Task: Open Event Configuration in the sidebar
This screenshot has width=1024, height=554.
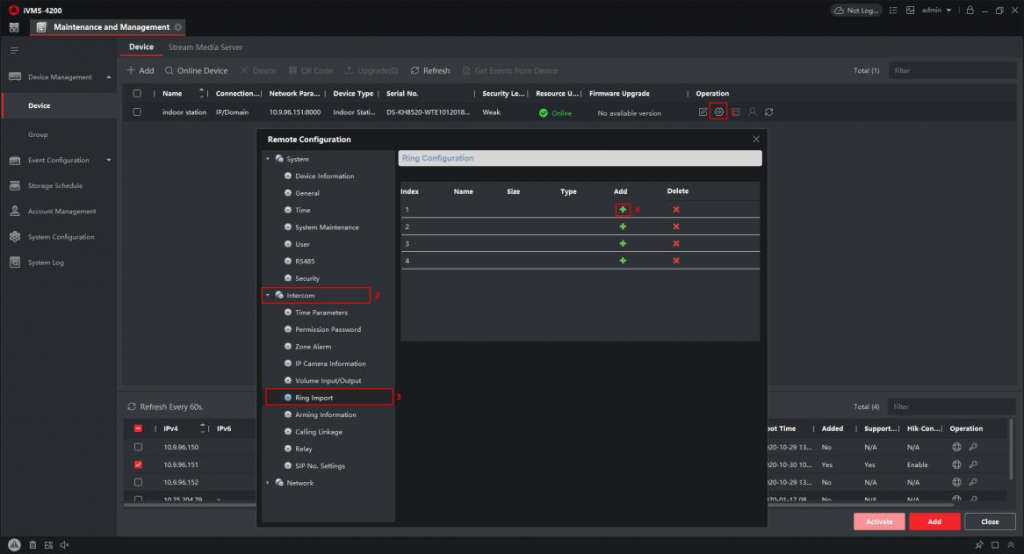Action: click(58, 160)
